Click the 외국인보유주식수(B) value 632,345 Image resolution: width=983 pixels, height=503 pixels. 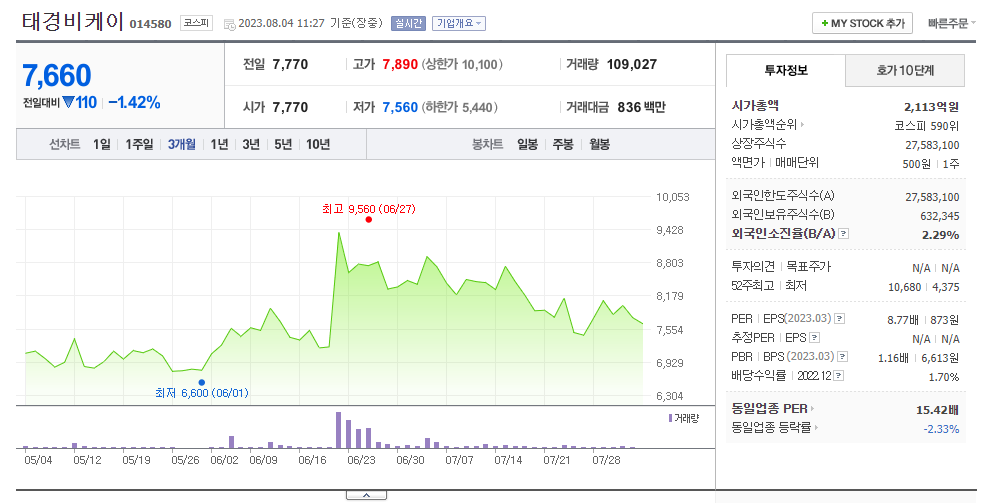coord(940,216)
